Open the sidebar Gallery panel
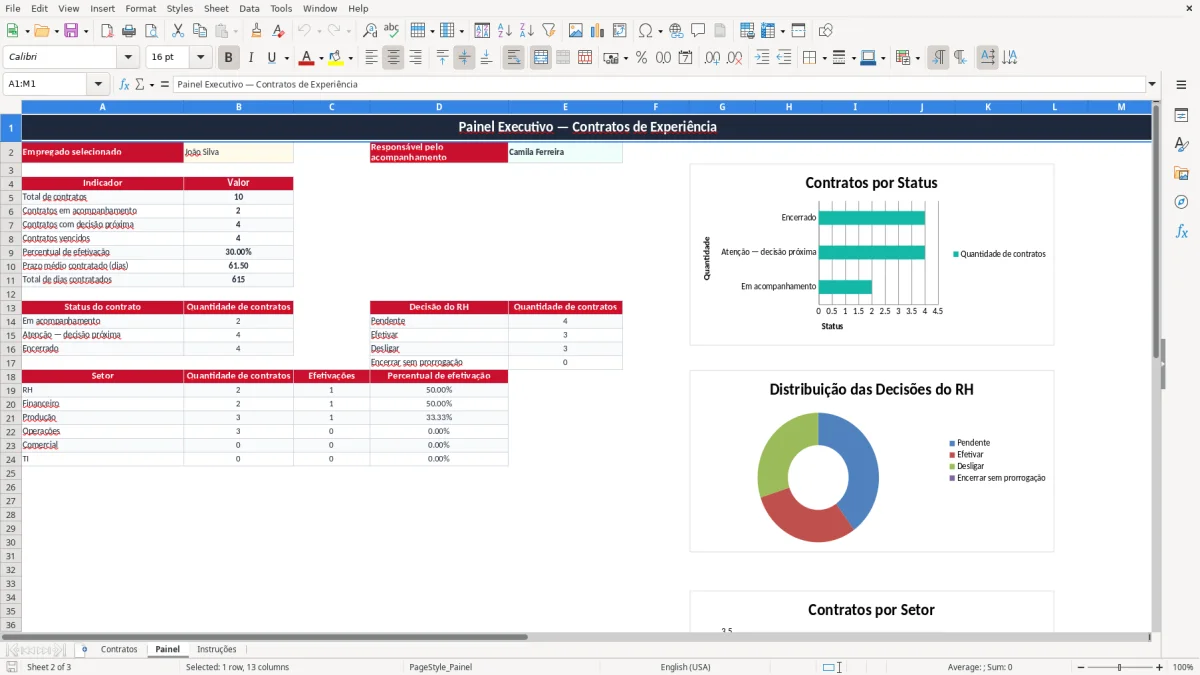Image resolution: width=1200 pixels, height=675 pixels. [1181, 174]
